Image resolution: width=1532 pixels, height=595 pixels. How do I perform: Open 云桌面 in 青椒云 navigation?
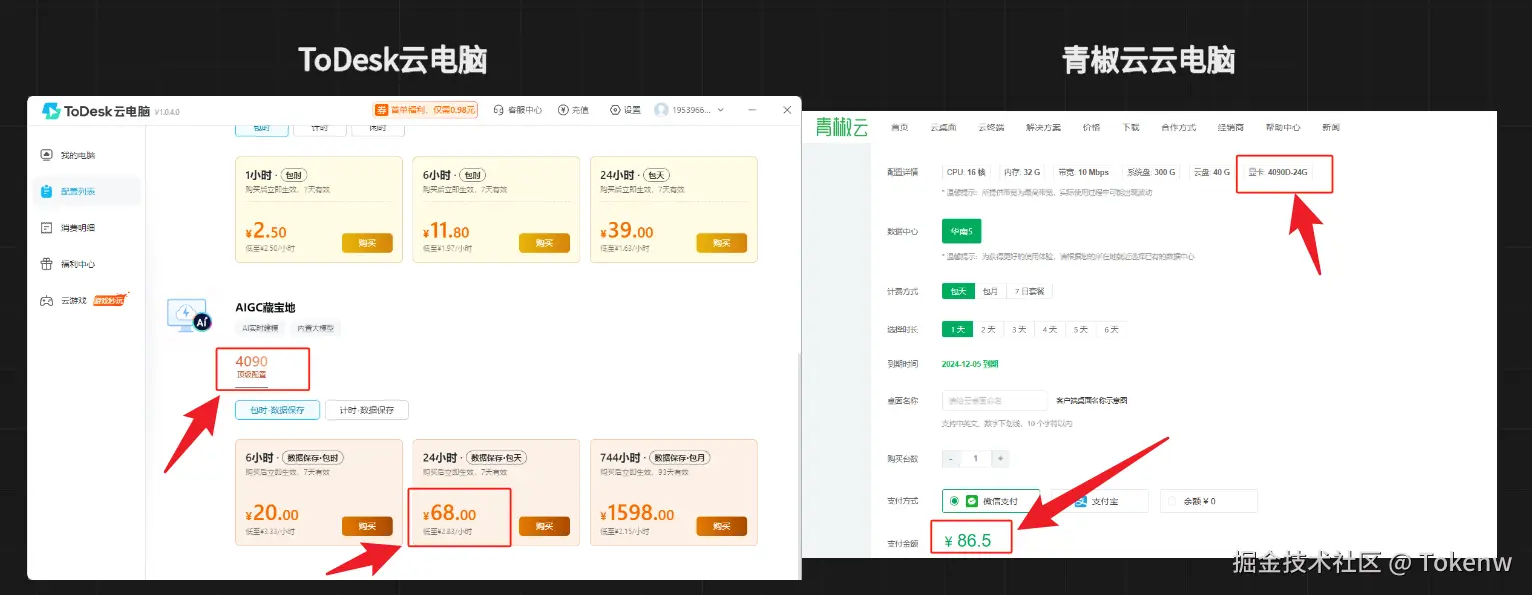click(944, 128)
